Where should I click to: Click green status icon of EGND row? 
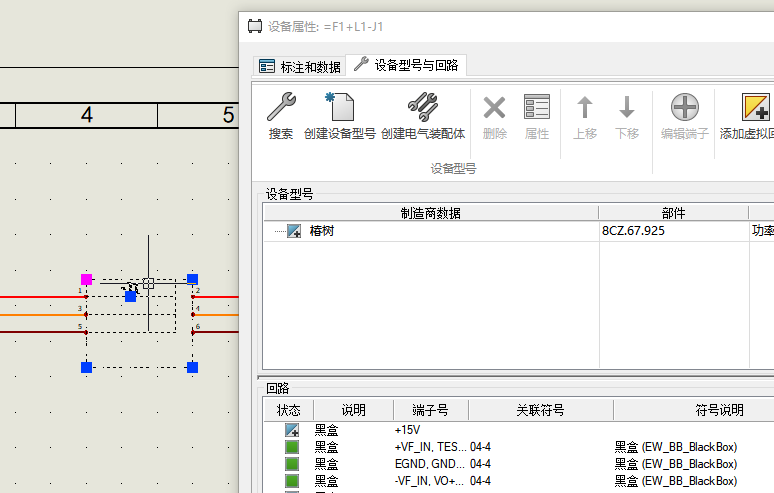292,464
